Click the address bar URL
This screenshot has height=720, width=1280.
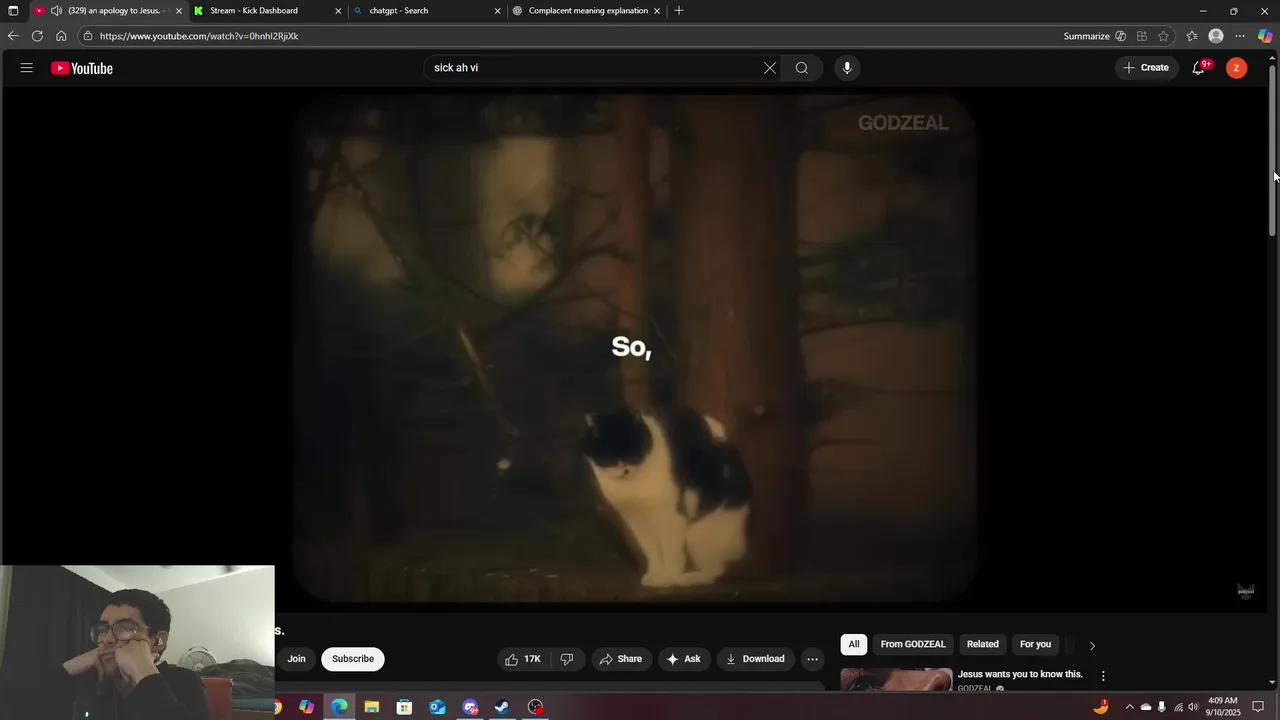pos(199,36)
